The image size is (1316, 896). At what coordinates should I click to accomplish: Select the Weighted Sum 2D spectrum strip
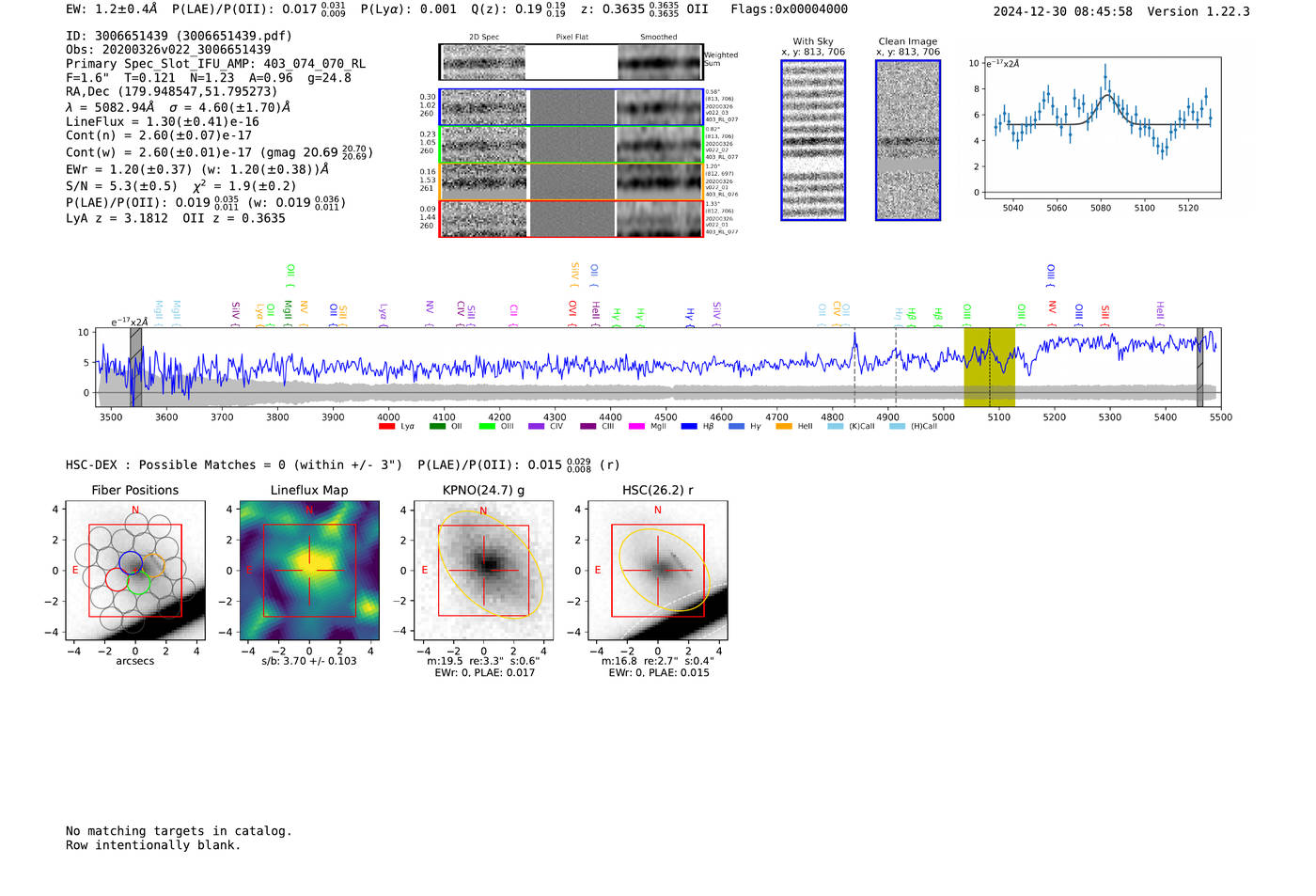click(572, 62)
